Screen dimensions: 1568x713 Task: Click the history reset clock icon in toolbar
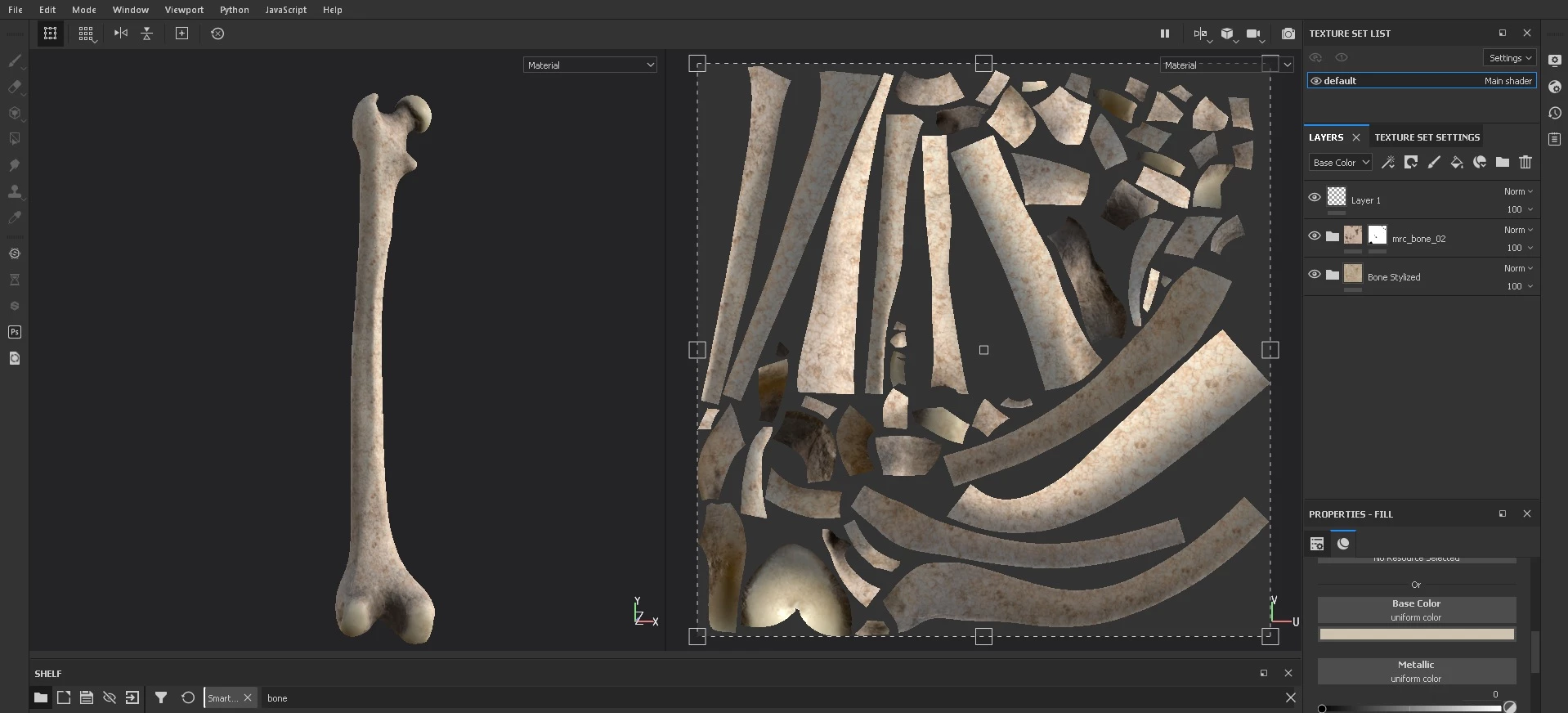point(217,34)
